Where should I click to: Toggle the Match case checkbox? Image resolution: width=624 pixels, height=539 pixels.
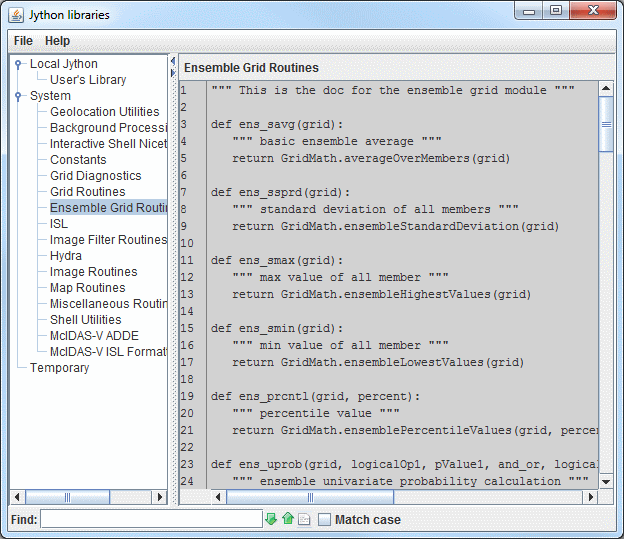(x=324, y=519)
